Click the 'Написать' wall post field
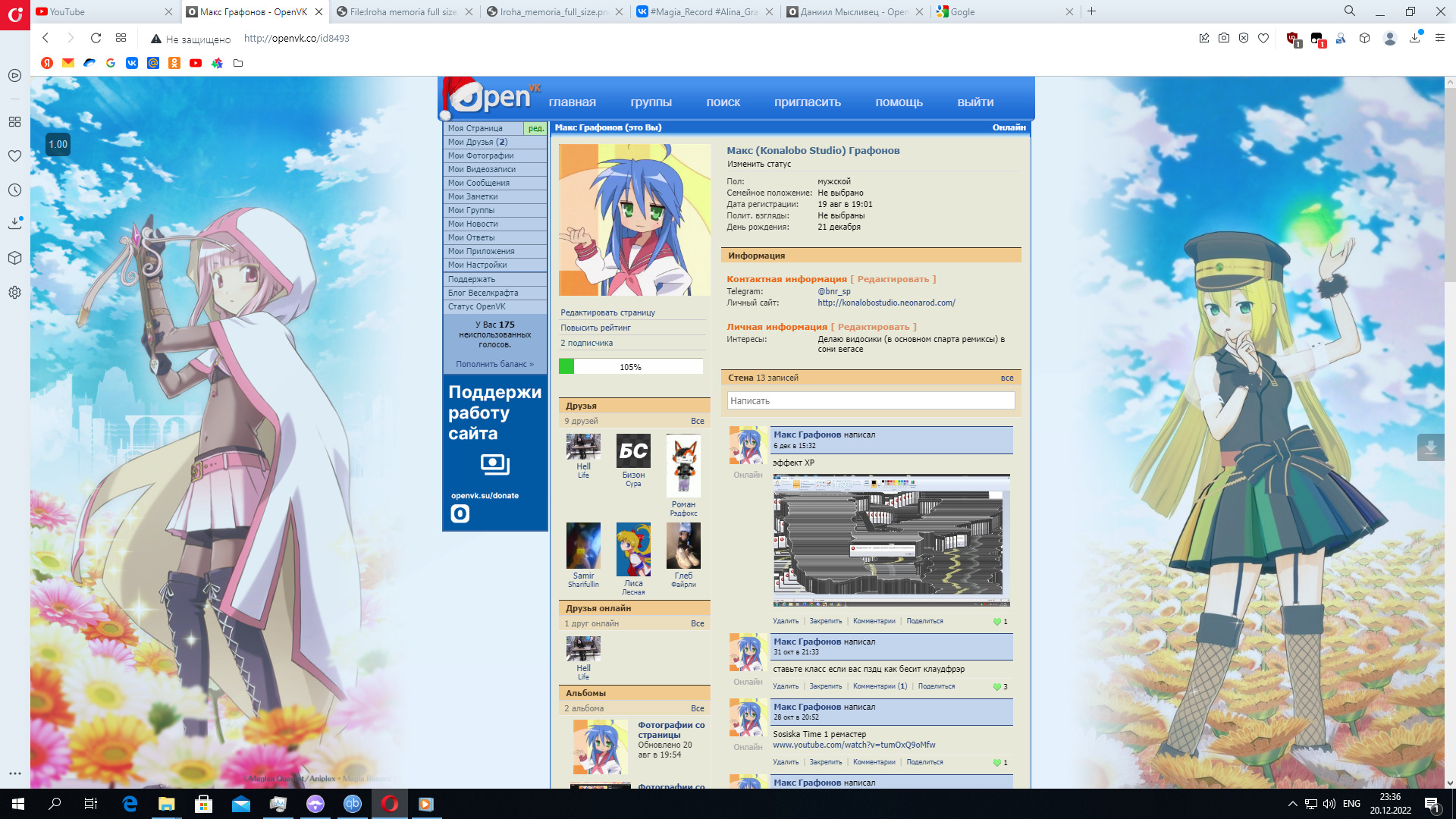This screenshot has width=1456, height=819. click(x=871, y=400)
